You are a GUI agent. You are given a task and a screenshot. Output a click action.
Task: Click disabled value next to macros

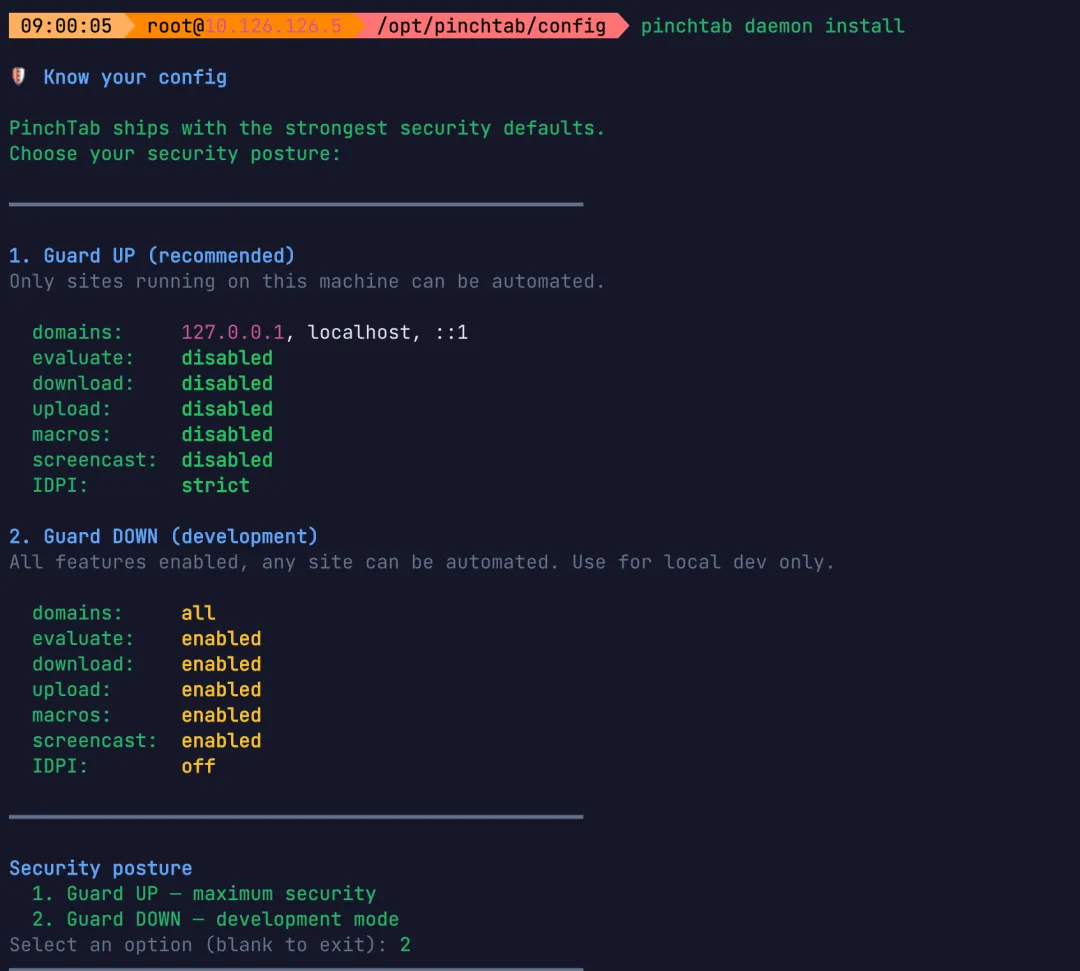[227, 434]
